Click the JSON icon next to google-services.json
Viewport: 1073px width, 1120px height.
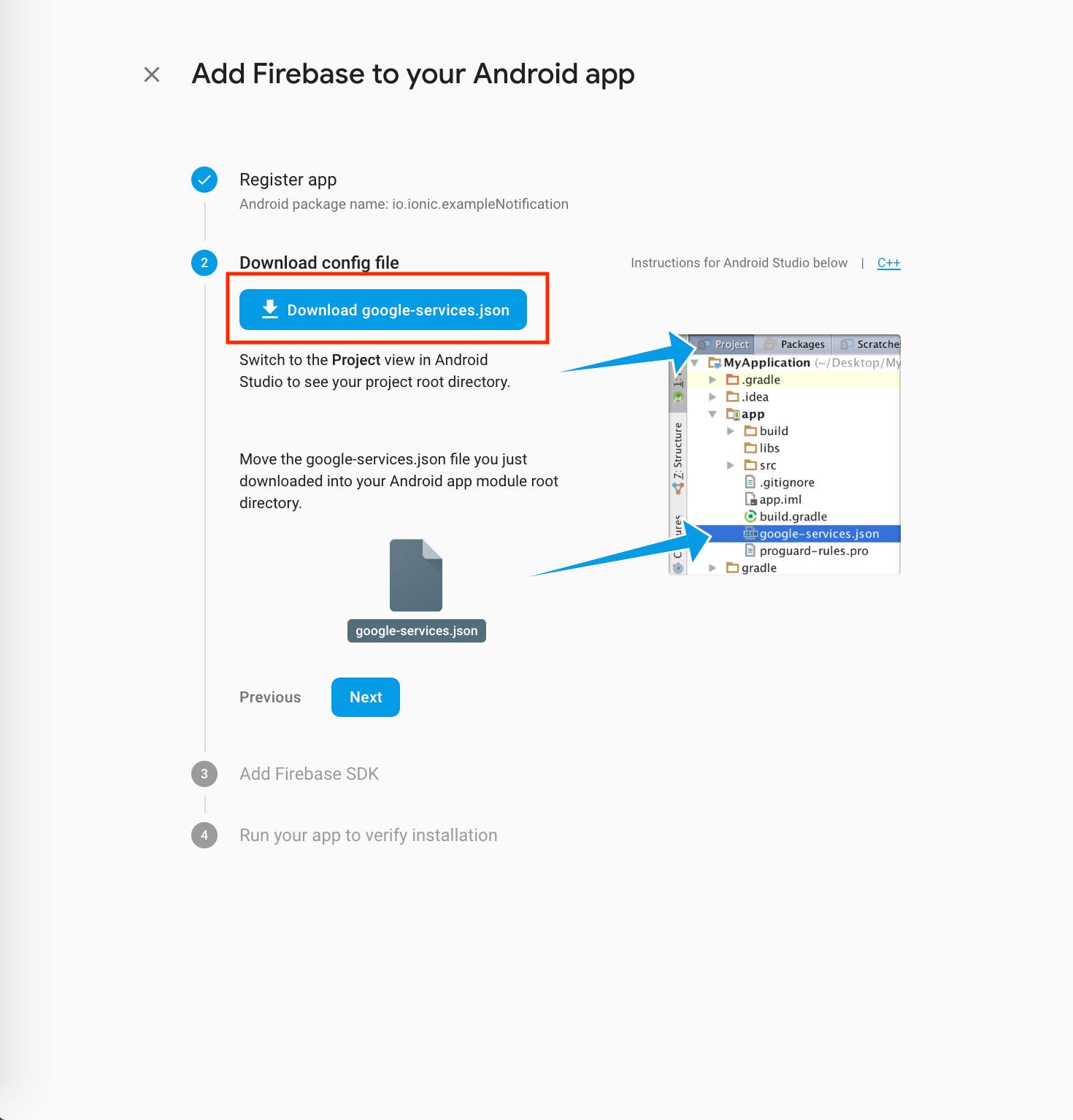pyautogui.click(x=750, y=534)
